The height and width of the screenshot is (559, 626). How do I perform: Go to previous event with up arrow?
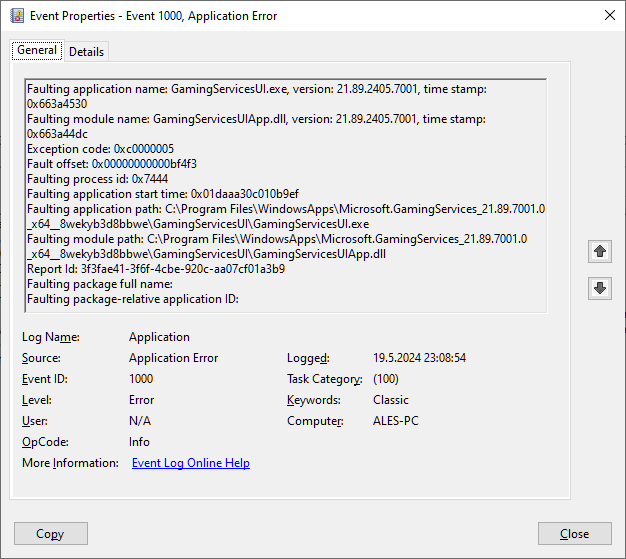tap(600, 252)
